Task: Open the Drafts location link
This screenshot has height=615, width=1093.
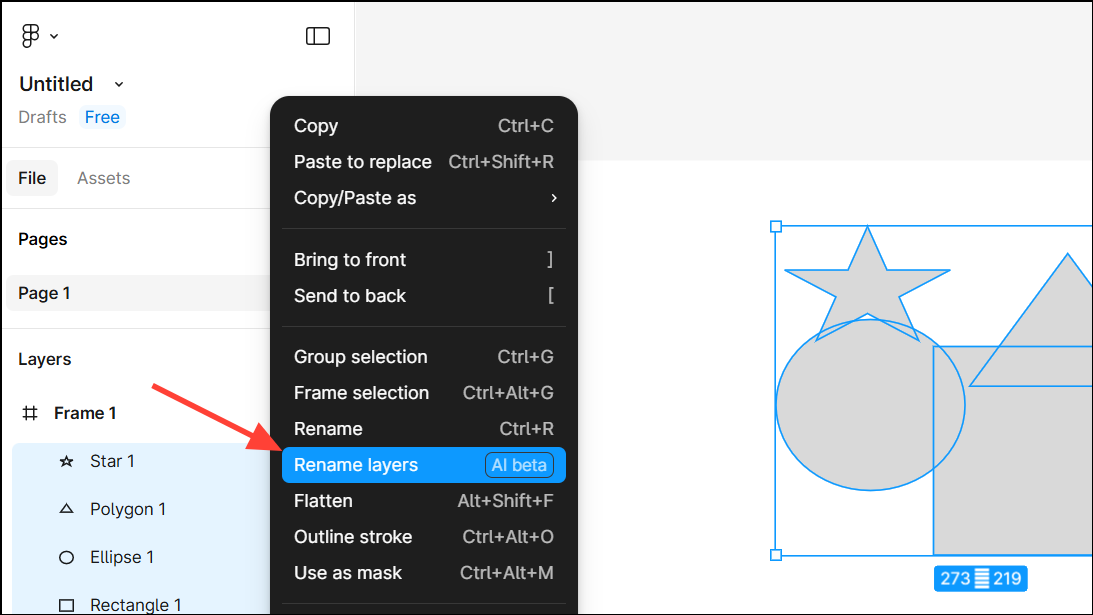Action: (42, 117)
